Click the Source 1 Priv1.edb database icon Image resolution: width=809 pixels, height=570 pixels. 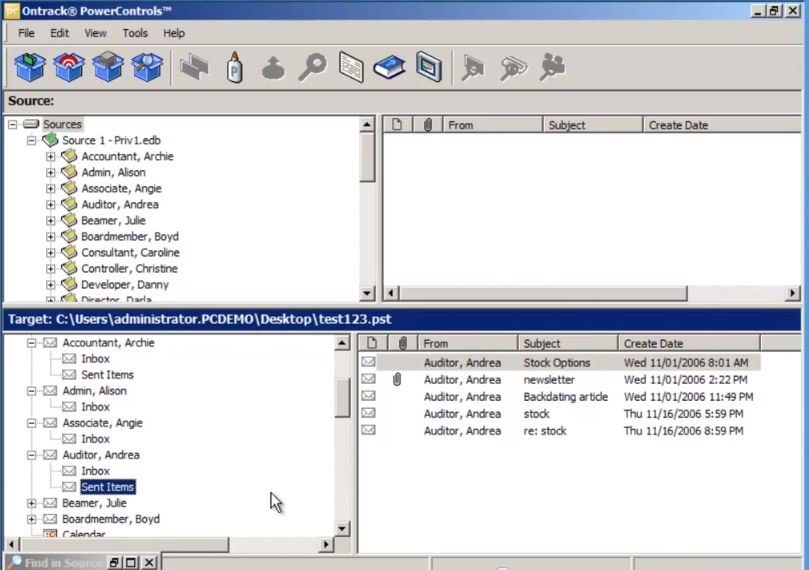[x=51, y=140]
